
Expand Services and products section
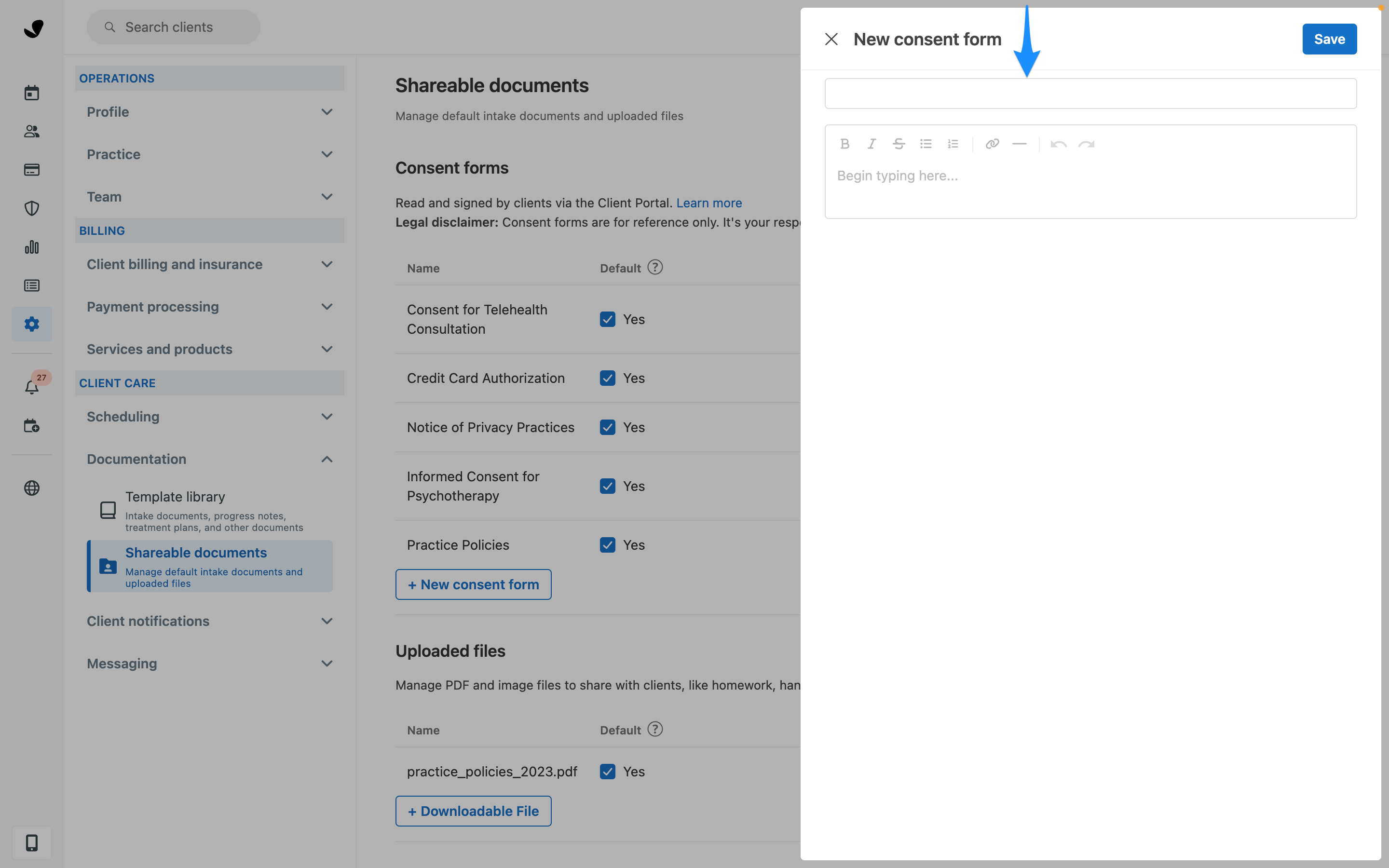[209, 349]
